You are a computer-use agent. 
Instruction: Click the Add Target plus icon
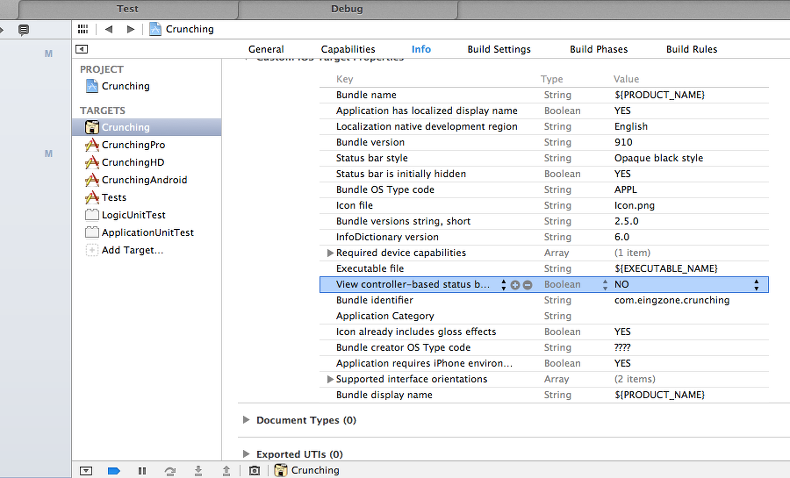click(x=92, y=250)
